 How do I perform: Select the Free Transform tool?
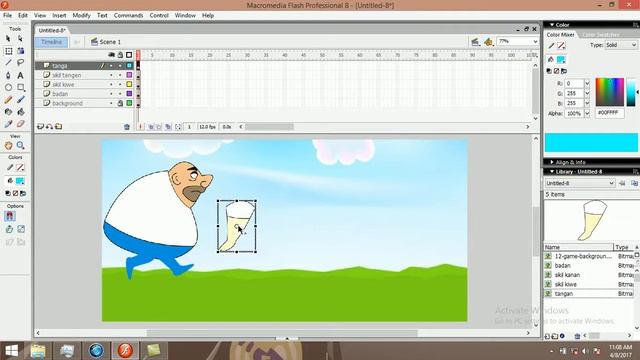[x=8, y=51]
